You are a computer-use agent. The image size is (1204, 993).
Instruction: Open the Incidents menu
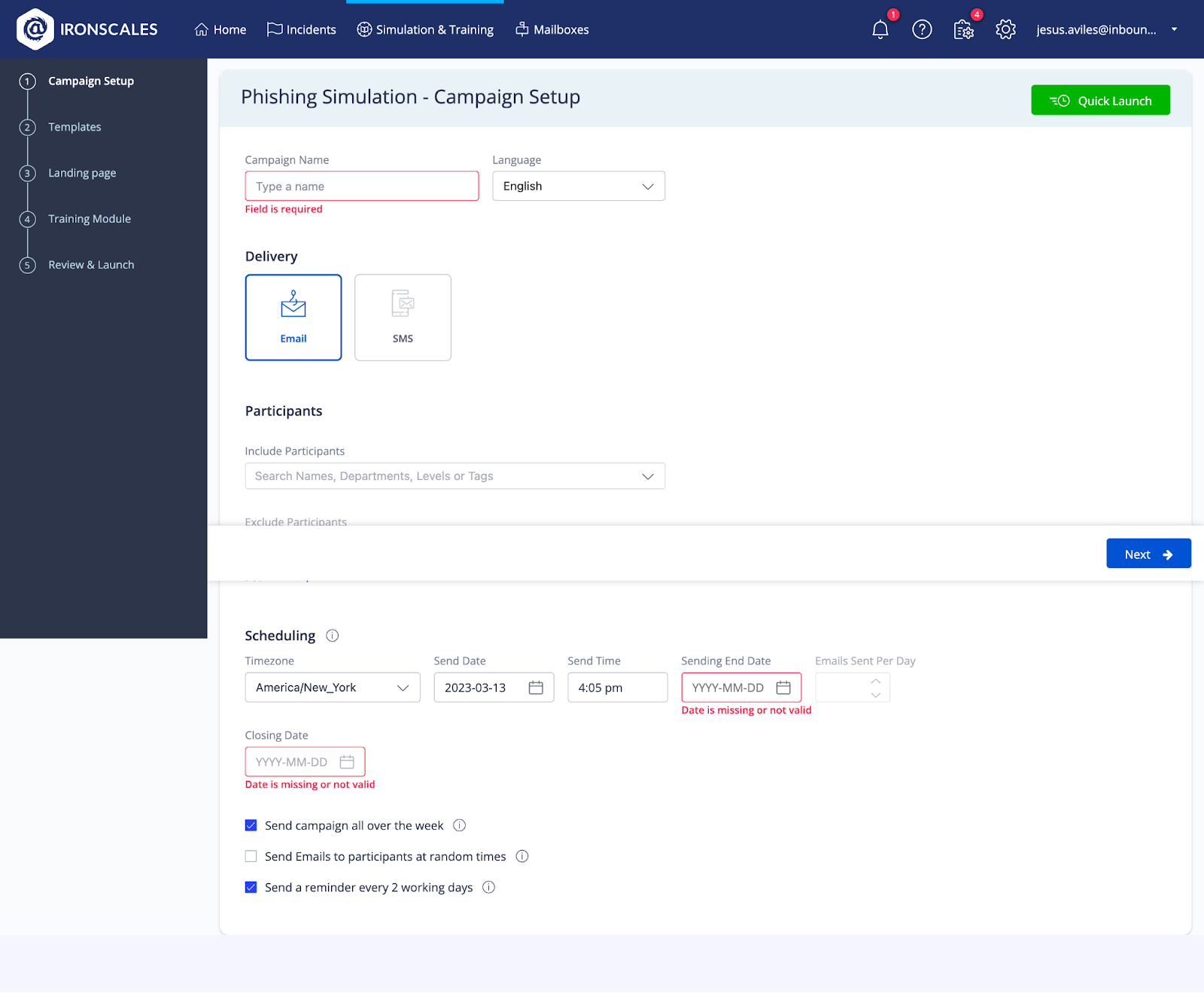pyautogui.click(x=302, y=29)
